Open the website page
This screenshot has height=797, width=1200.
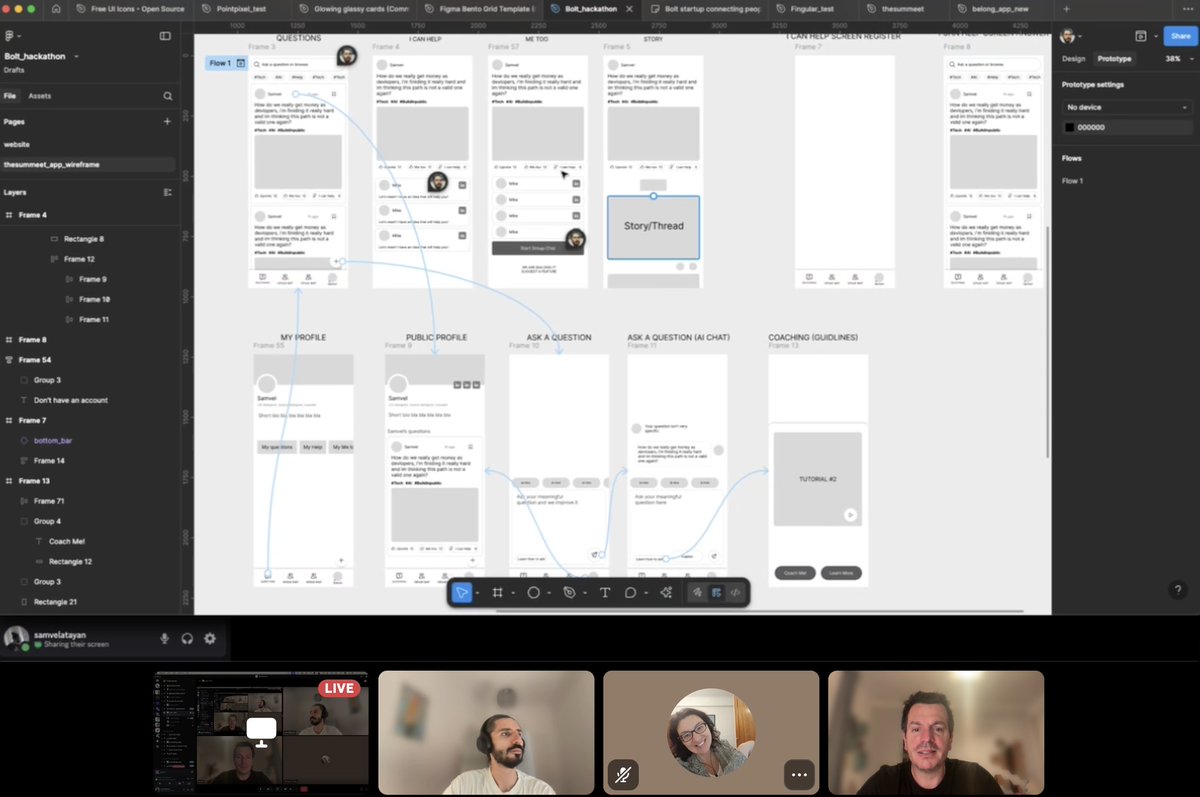click(17, 144)
